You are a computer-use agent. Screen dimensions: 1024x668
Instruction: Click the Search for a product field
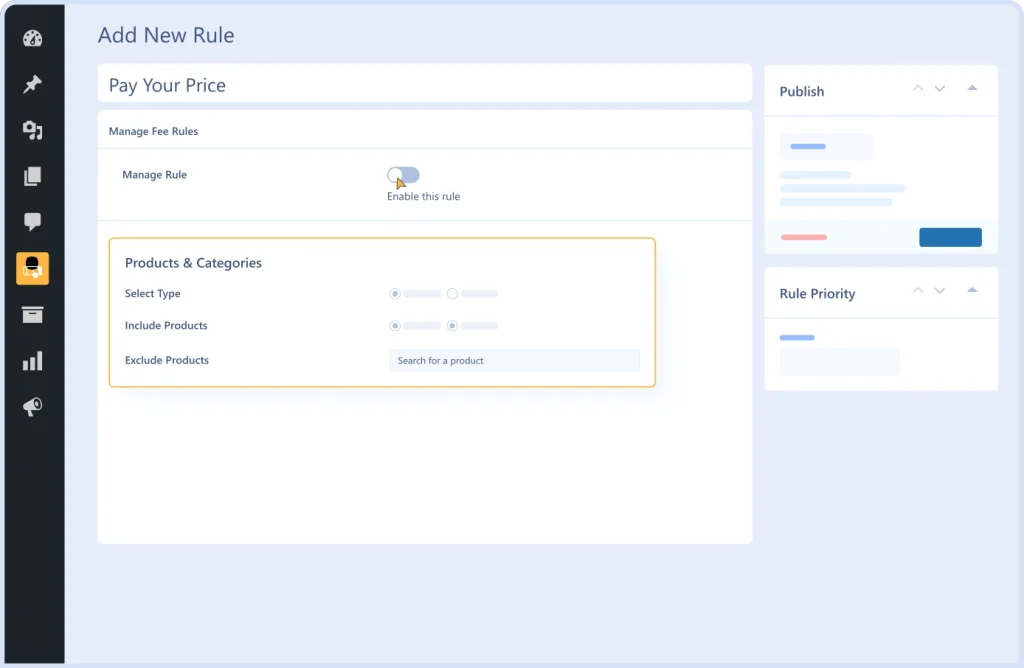pos(514,360)
